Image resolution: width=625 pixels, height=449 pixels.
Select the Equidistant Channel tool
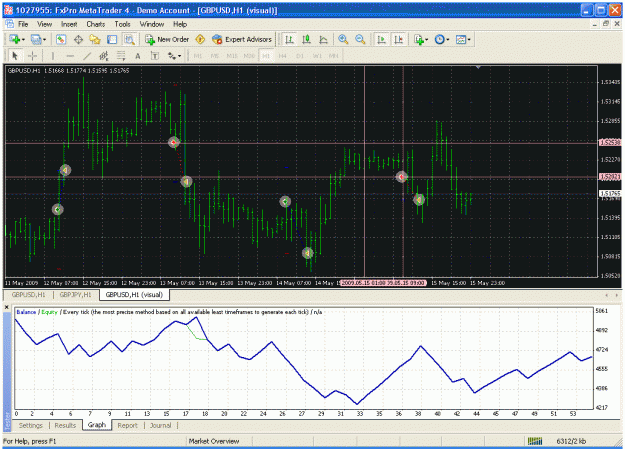104,56
